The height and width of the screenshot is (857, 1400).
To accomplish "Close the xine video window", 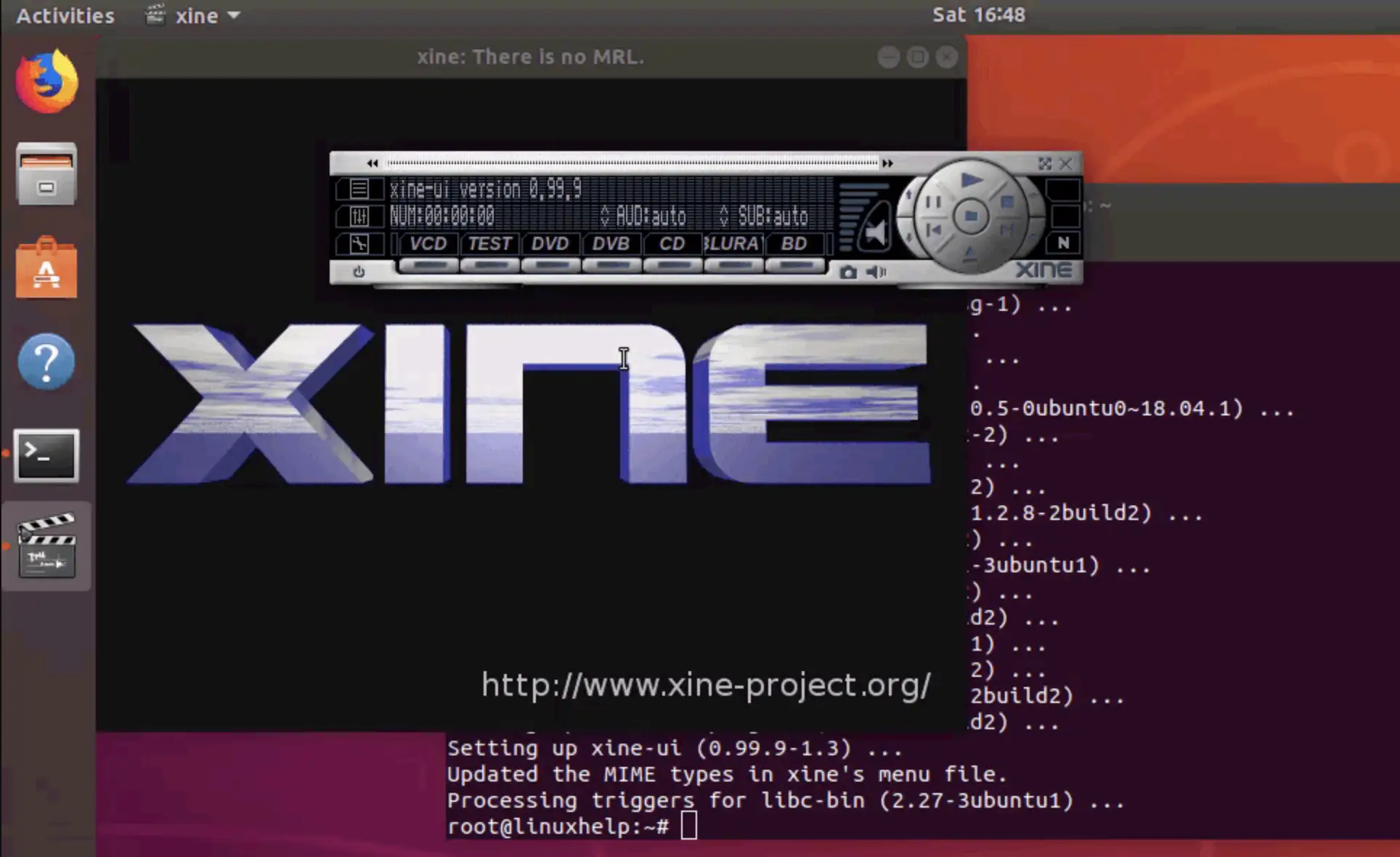I will click(946, 57).
